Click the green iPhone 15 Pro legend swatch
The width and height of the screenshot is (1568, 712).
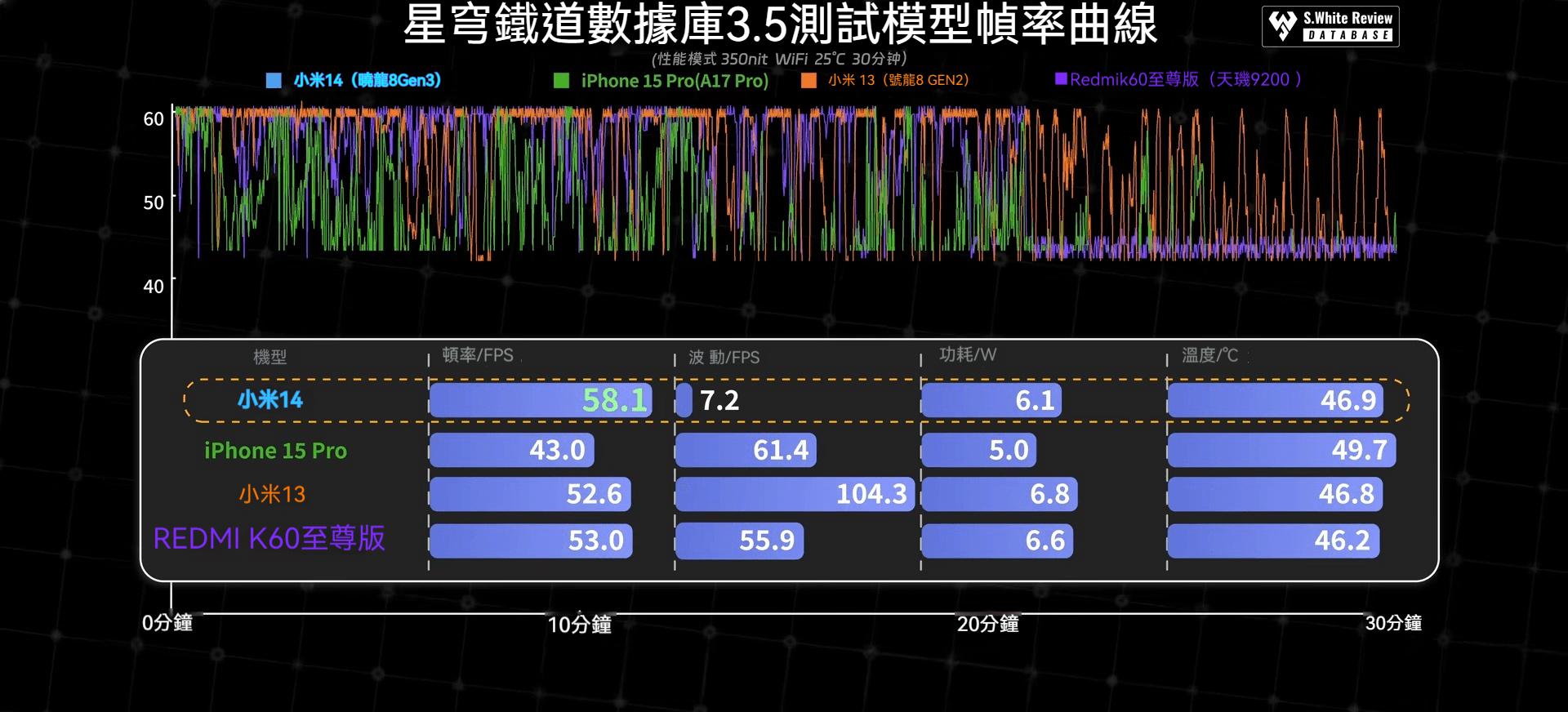(x=561, y=80)
